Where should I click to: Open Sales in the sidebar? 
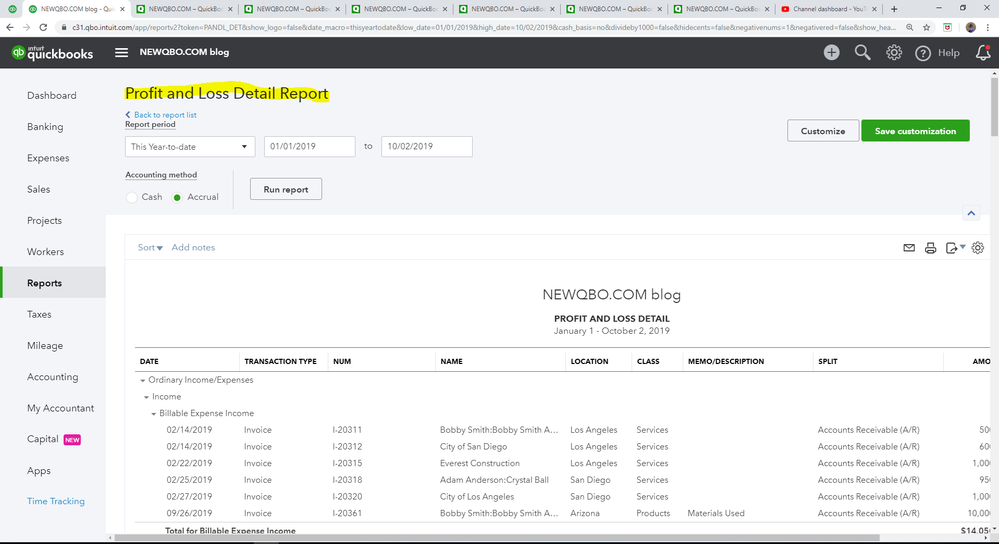point(38,189)
